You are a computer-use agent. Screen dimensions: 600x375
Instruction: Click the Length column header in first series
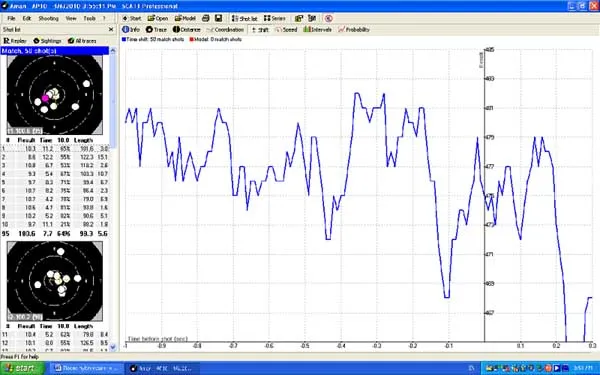coord(83,140)
